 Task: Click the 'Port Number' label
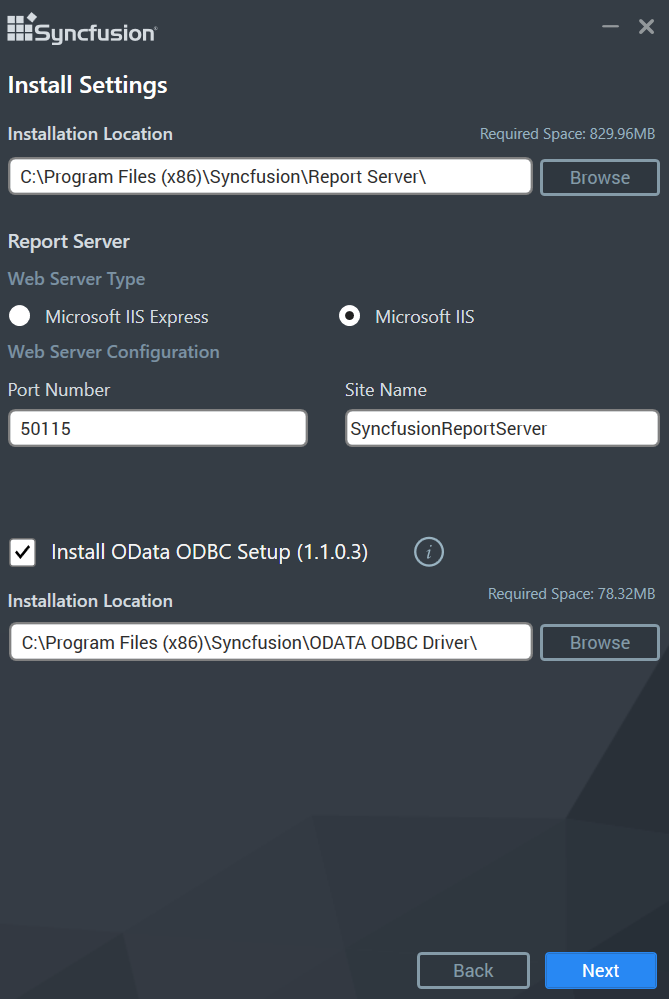coord(59,390)
